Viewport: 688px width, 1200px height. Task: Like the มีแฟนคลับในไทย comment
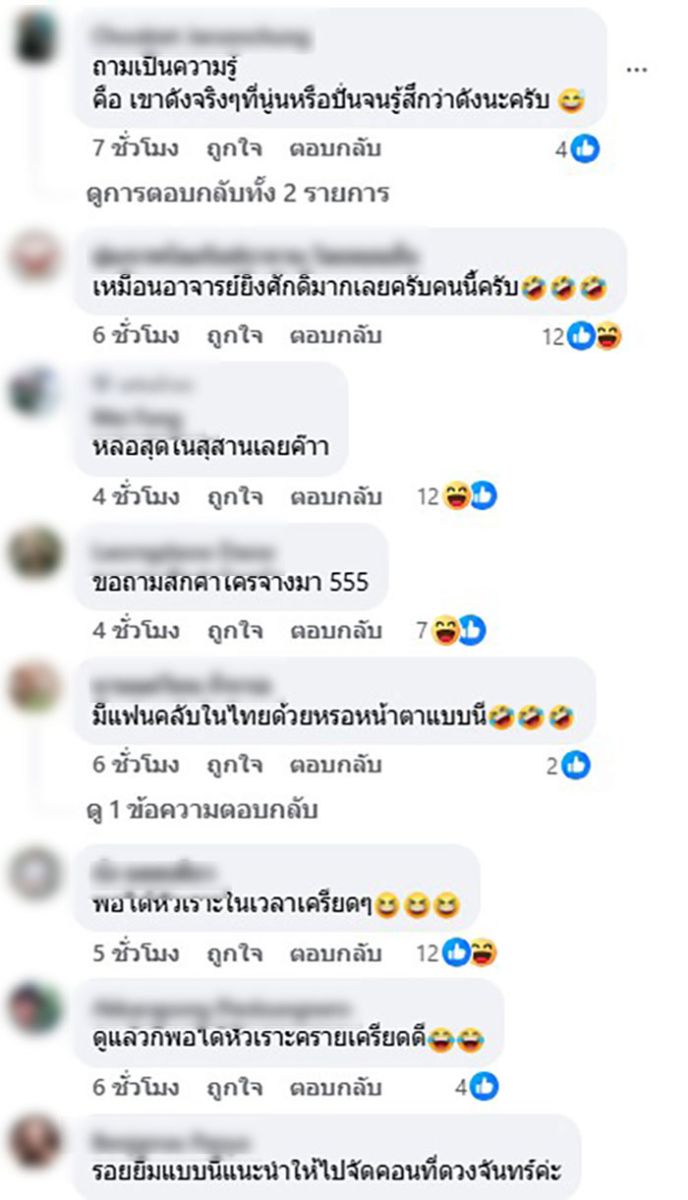click(234, 766)
